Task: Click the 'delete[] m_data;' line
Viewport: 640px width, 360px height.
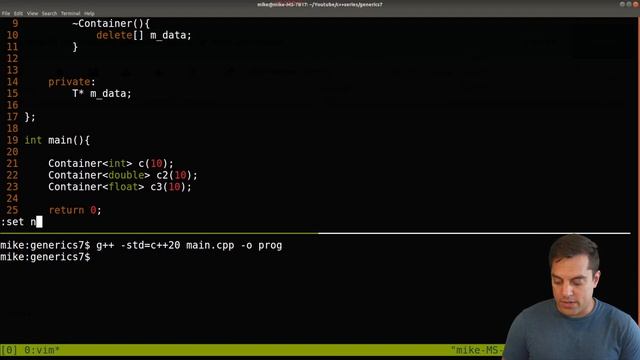Action: tap(144, 35)
